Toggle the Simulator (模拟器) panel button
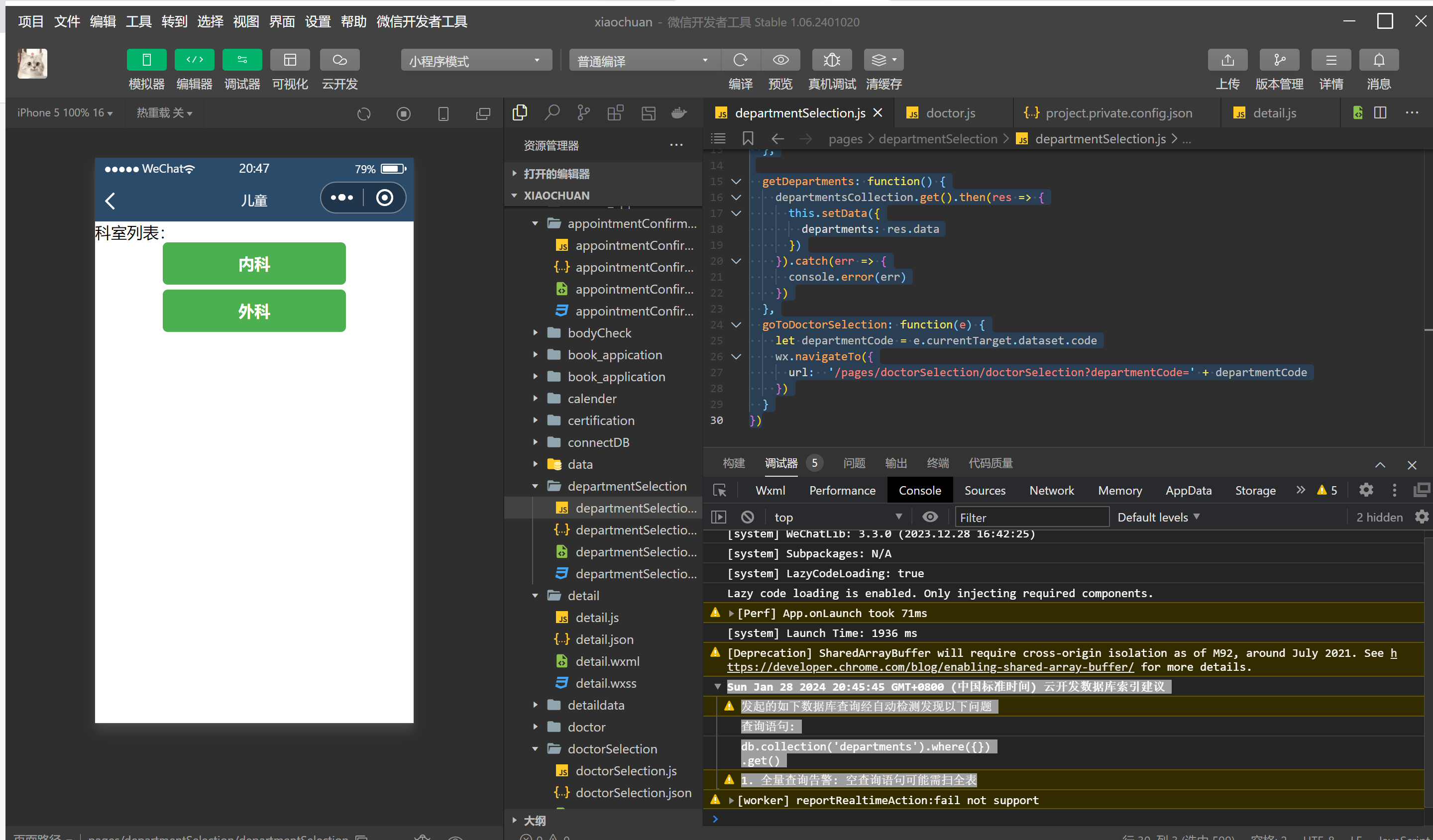Image resolution: width=1433 pixels, height=840 pixels. 146,60
